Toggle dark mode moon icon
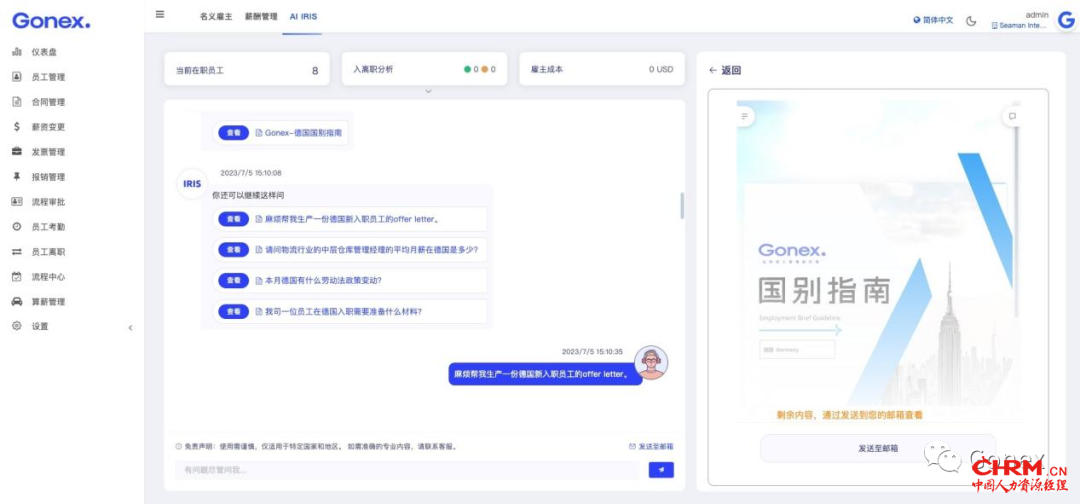 click(x=971, y=21)
